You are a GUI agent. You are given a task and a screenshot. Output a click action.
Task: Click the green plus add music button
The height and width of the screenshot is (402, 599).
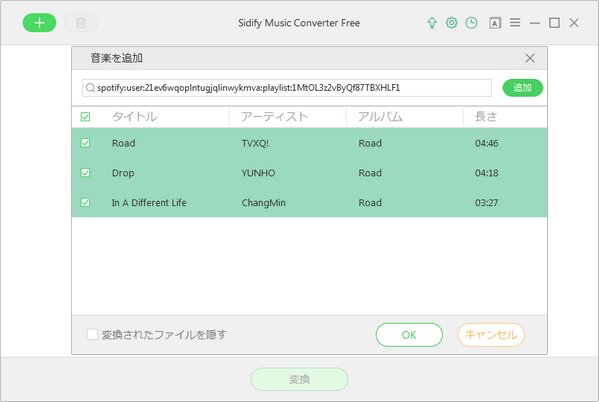coord(39,23)
